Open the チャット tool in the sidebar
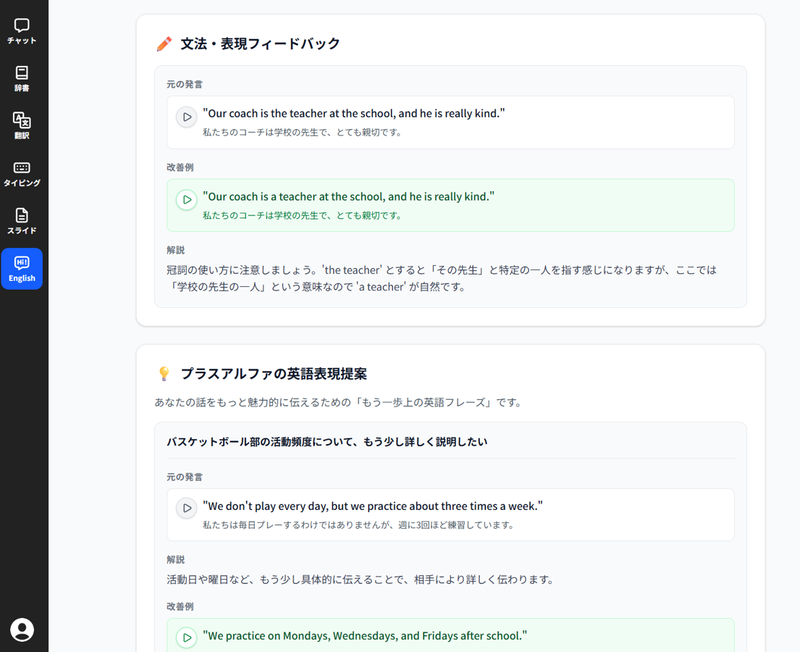The width and height of the screenshot is (800, 652). [22, 32]
